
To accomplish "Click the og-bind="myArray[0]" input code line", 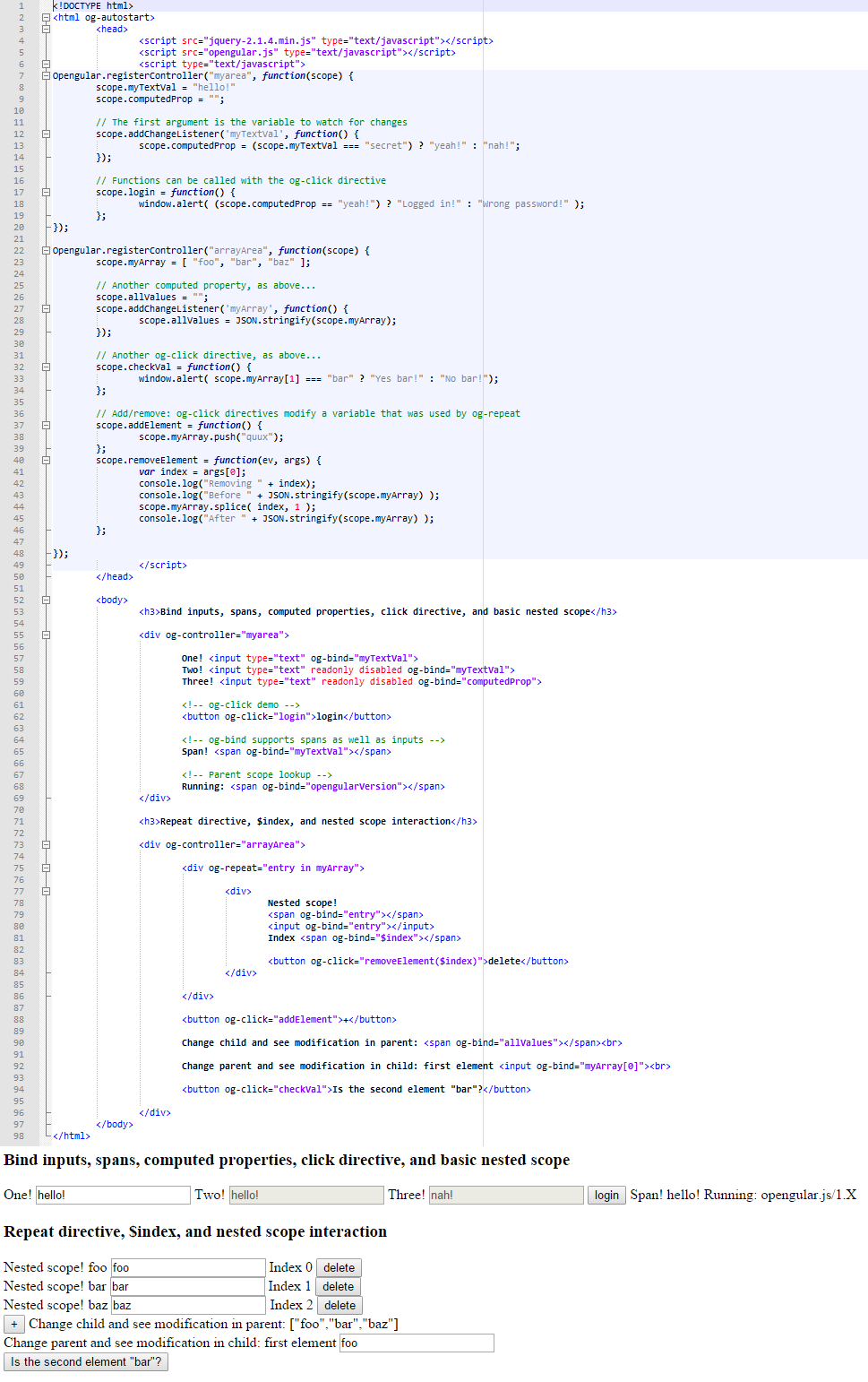I will click(x=426, y=1067).
